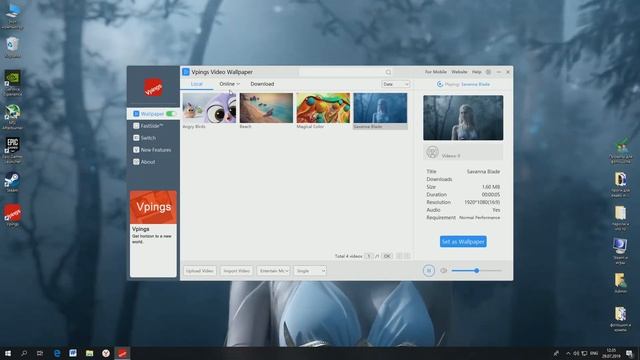The height and width of the screenshot is (360, 640).
Task: Mute audio with the speaker icon
Action: (x=443, y=271)
